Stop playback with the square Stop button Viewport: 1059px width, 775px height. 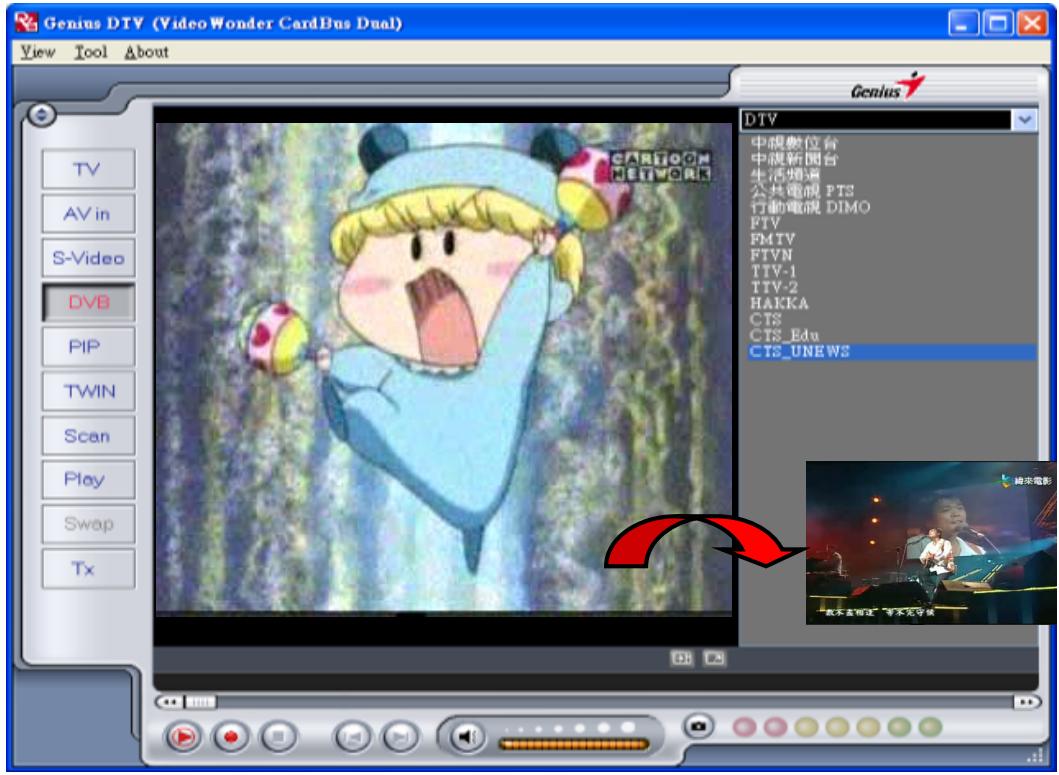point(280,736)
